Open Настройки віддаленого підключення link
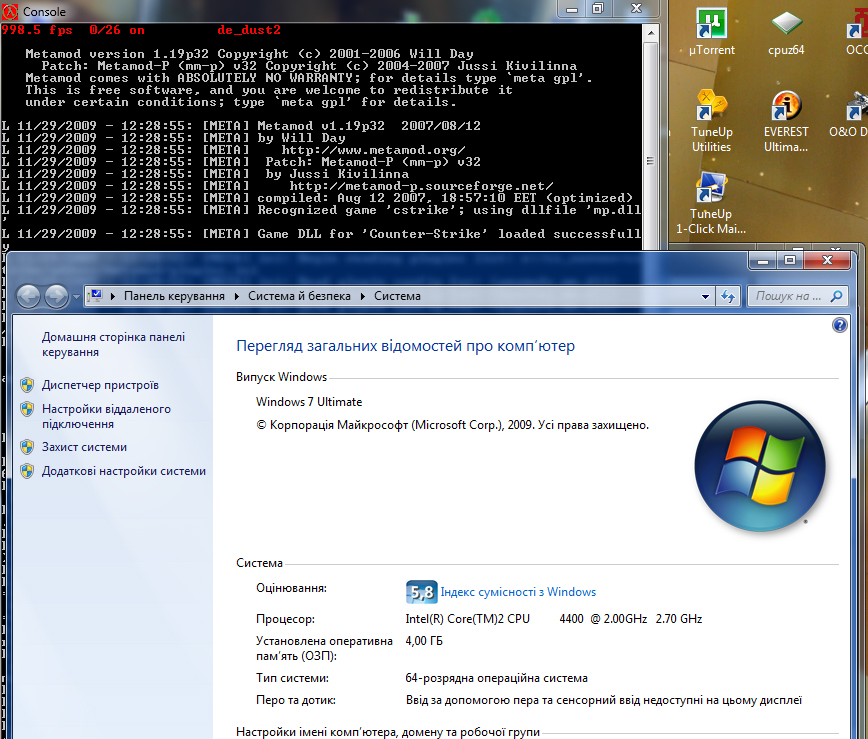 click(106, 416)
